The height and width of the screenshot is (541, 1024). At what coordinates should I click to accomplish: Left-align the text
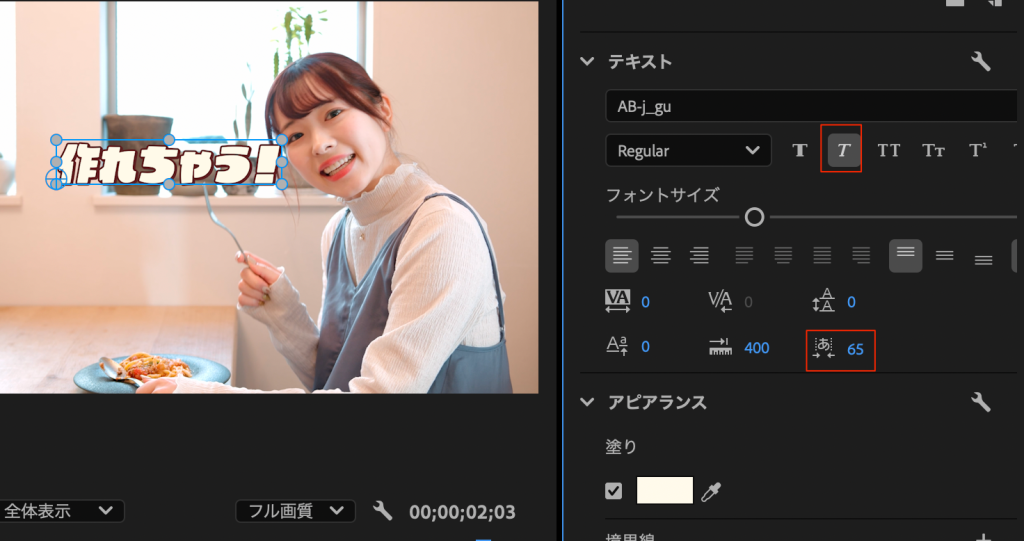pyautogui.click(x=621, y=255)
